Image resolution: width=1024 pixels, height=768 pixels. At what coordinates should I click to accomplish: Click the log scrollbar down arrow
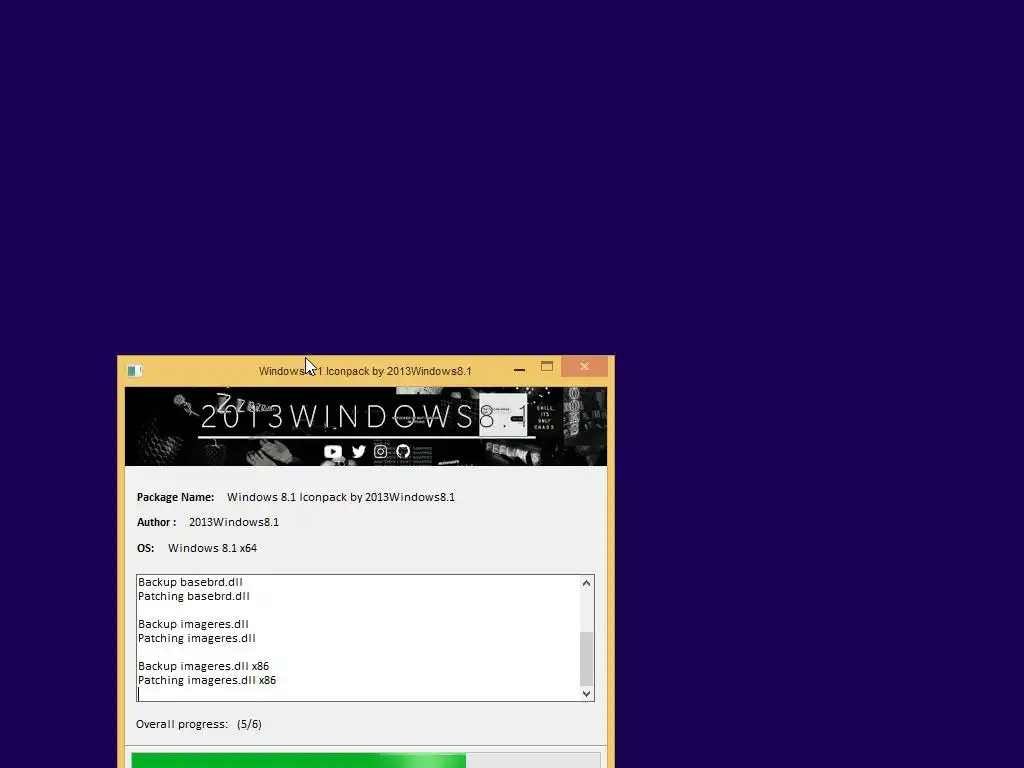[x=586, y=694]
